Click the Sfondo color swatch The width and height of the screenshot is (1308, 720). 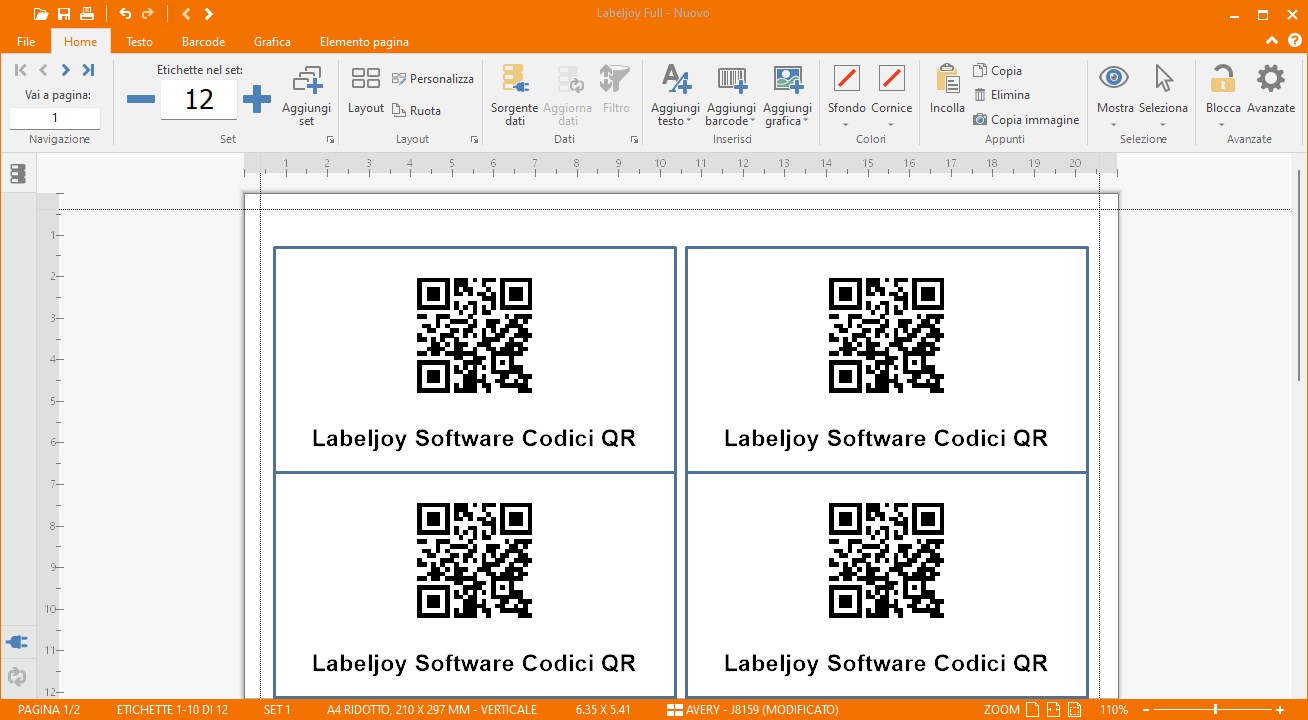click(847, 78)
